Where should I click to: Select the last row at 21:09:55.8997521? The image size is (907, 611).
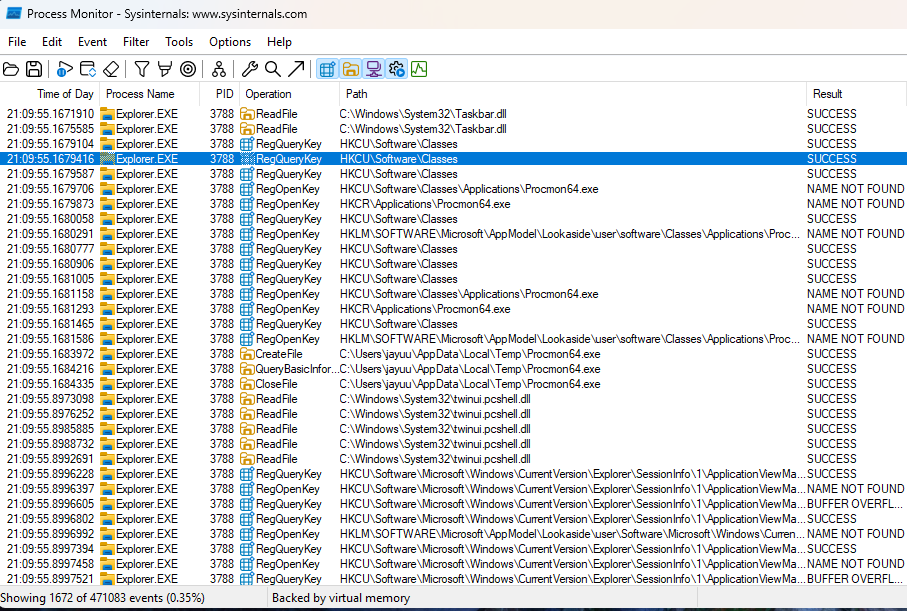point(454,579)
